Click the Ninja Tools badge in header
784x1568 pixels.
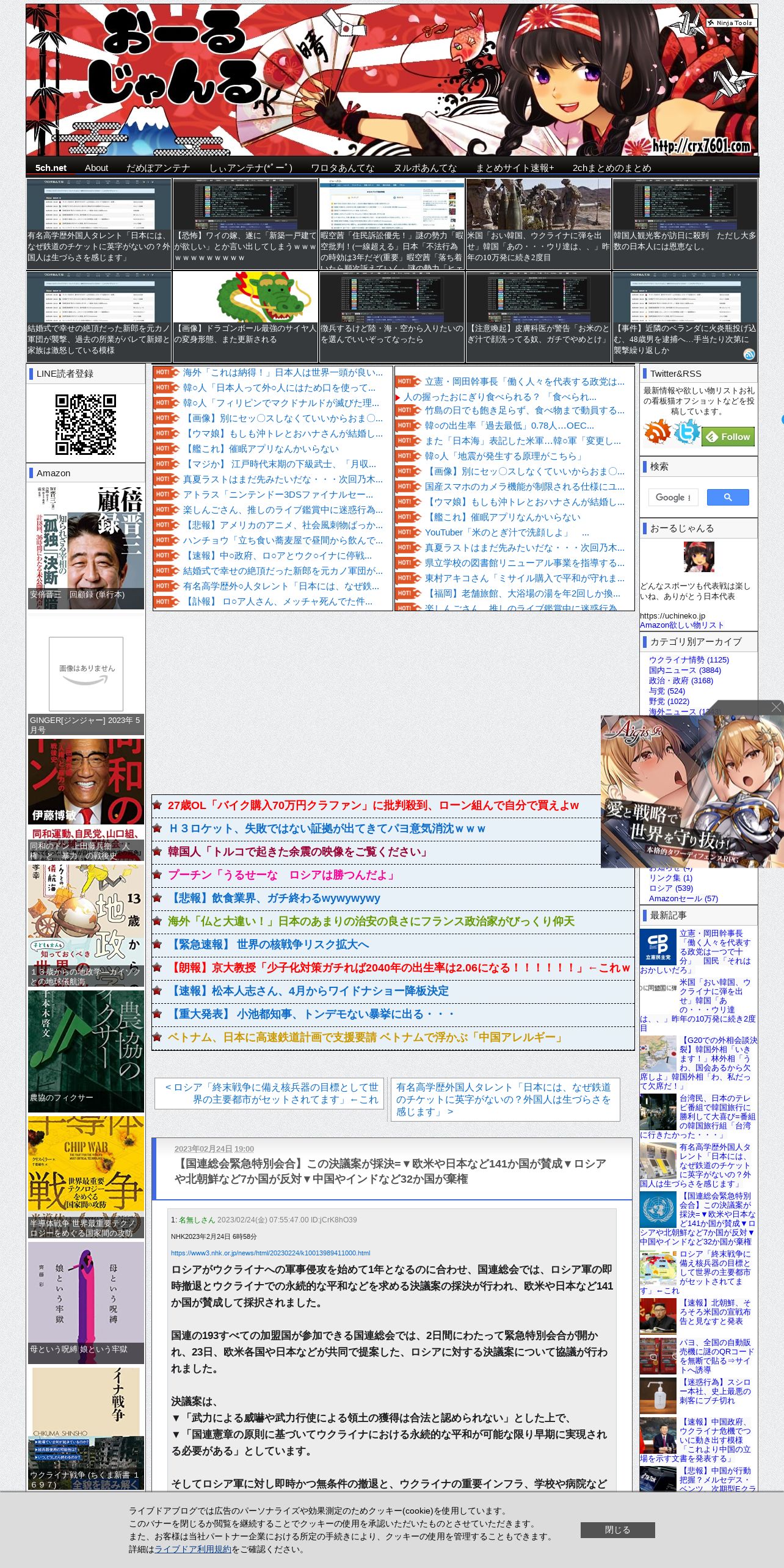[732, 23]
